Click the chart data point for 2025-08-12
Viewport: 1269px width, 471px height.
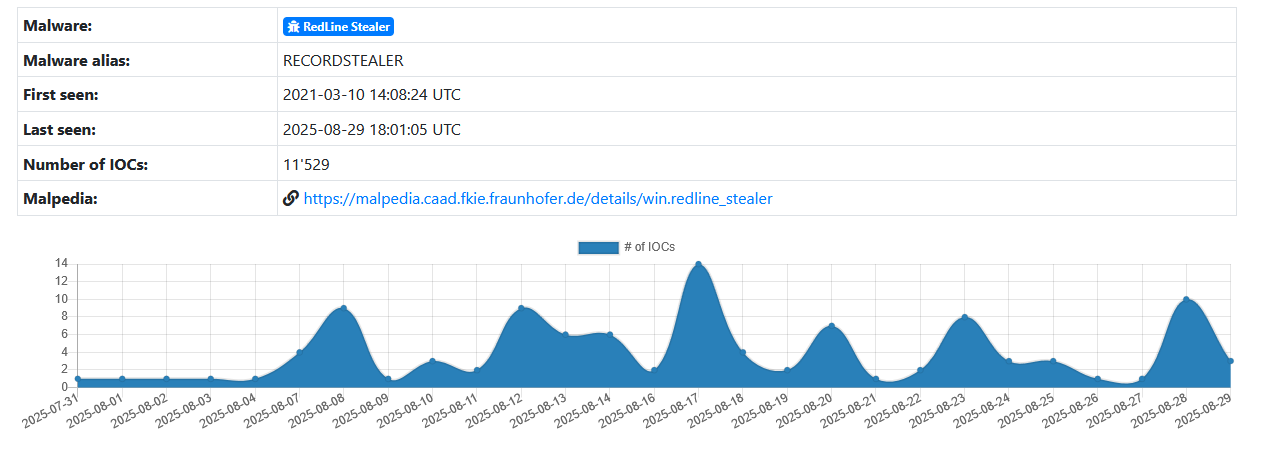[x=521, y=308]
